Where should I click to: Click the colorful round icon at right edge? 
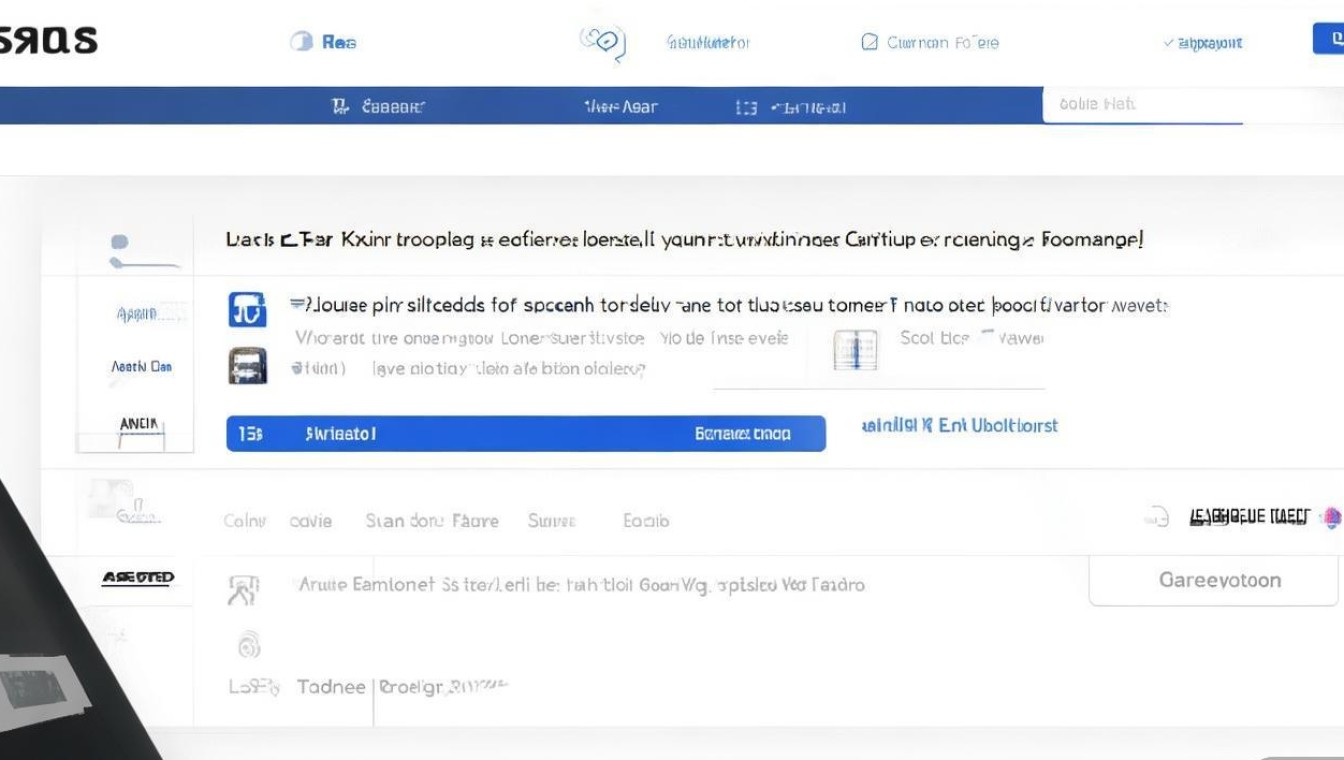[x=1331, y=517]
